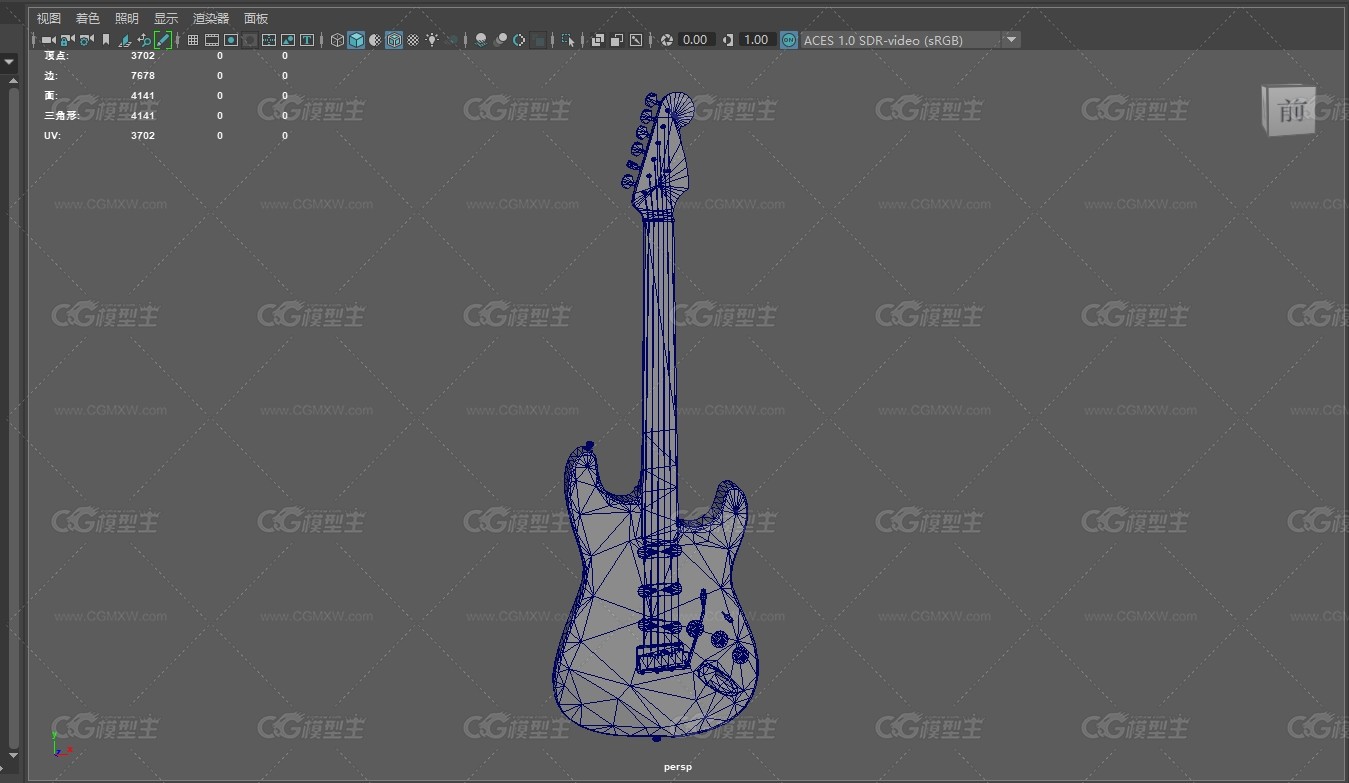This screenshot has width=1349, height=783.
Task: Click the Exposure value field showing 0.00
Action: [695, 40]
